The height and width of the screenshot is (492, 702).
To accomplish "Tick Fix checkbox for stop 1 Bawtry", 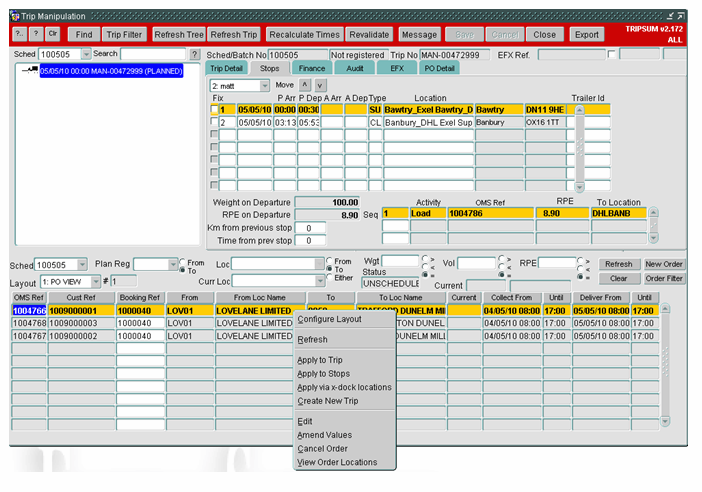I will 214,109.
